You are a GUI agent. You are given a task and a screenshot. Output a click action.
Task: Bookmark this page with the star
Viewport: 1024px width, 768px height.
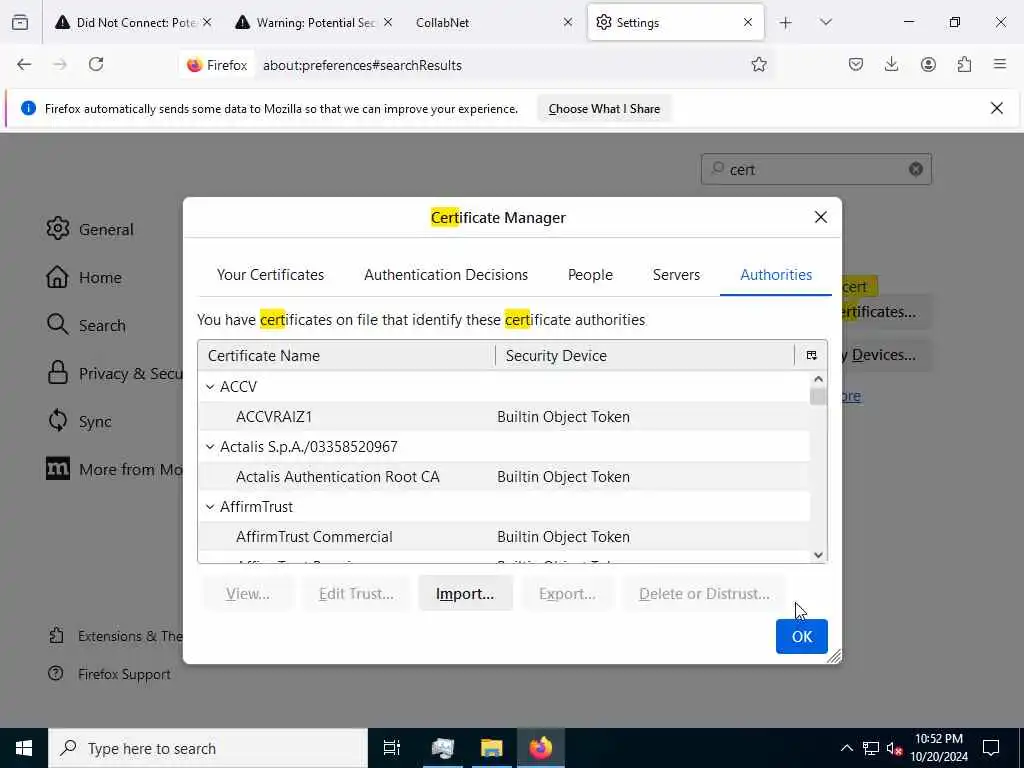point(758,65)
